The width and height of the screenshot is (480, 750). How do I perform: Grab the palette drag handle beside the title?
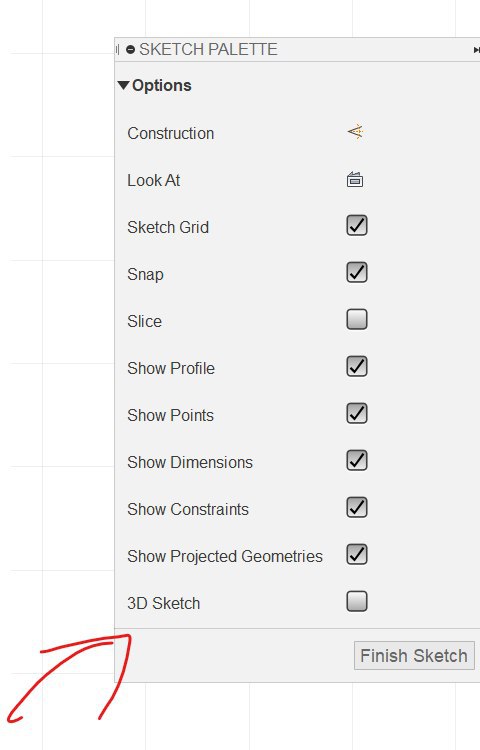pos(118,50)
